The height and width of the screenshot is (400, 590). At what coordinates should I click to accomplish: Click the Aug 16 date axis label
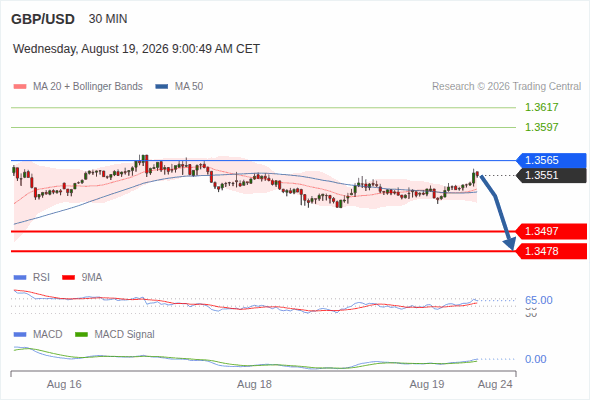point(64,385)
